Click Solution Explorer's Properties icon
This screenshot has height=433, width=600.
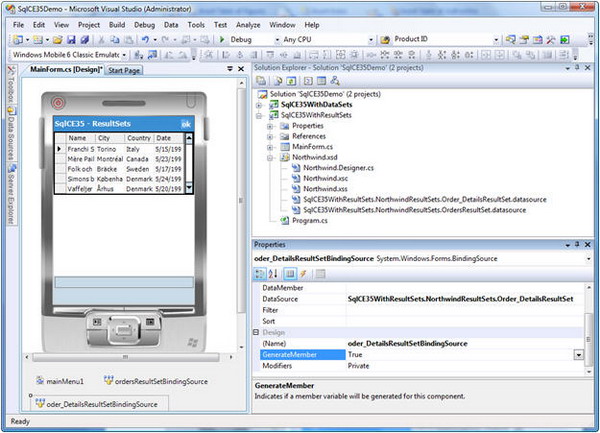[261, 81]
